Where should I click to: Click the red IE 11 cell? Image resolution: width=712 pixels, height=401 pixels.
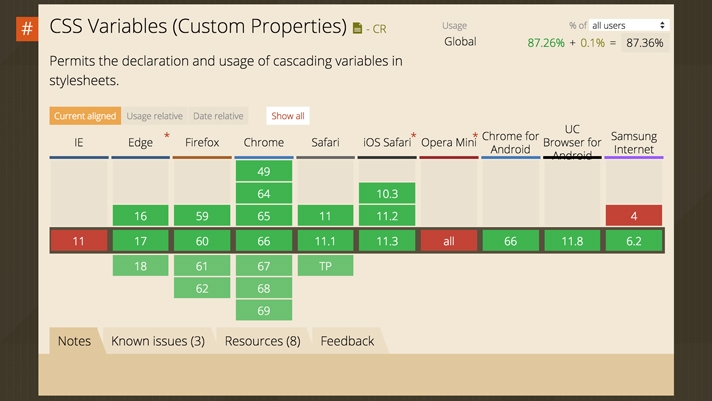click(x=79, y=241)
